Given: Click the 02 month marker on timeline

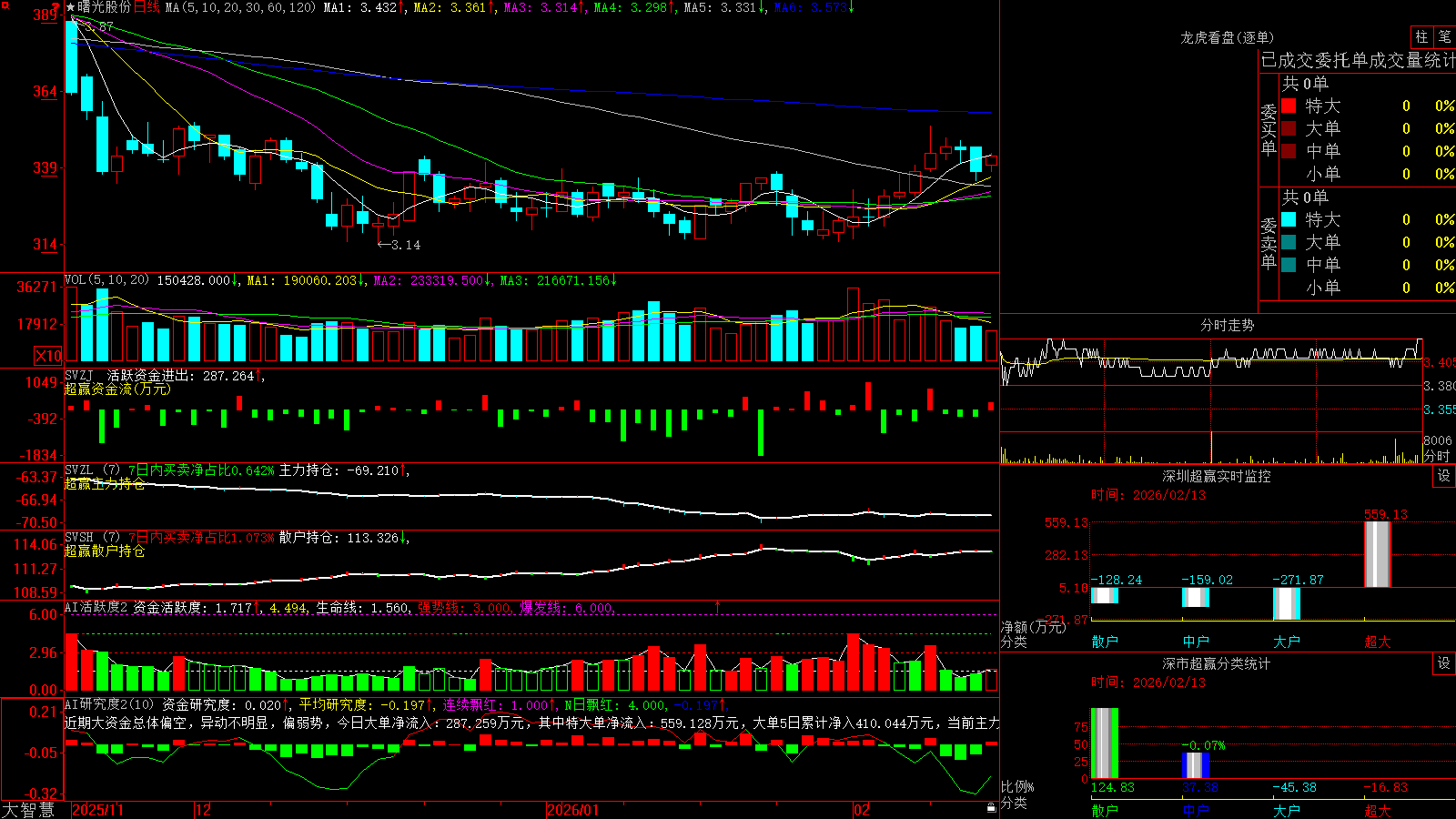Looking at the screenshot, I should coord(861,810).
